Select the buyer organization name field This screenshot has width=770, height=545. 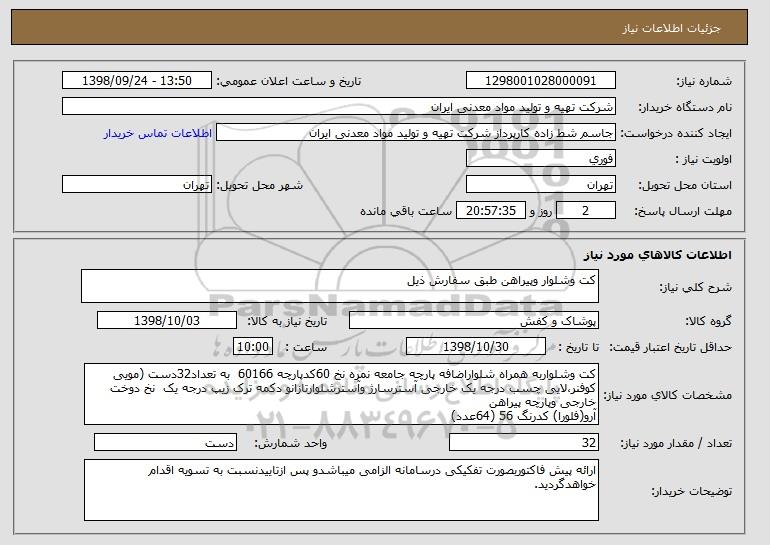[x=339, y=107]
